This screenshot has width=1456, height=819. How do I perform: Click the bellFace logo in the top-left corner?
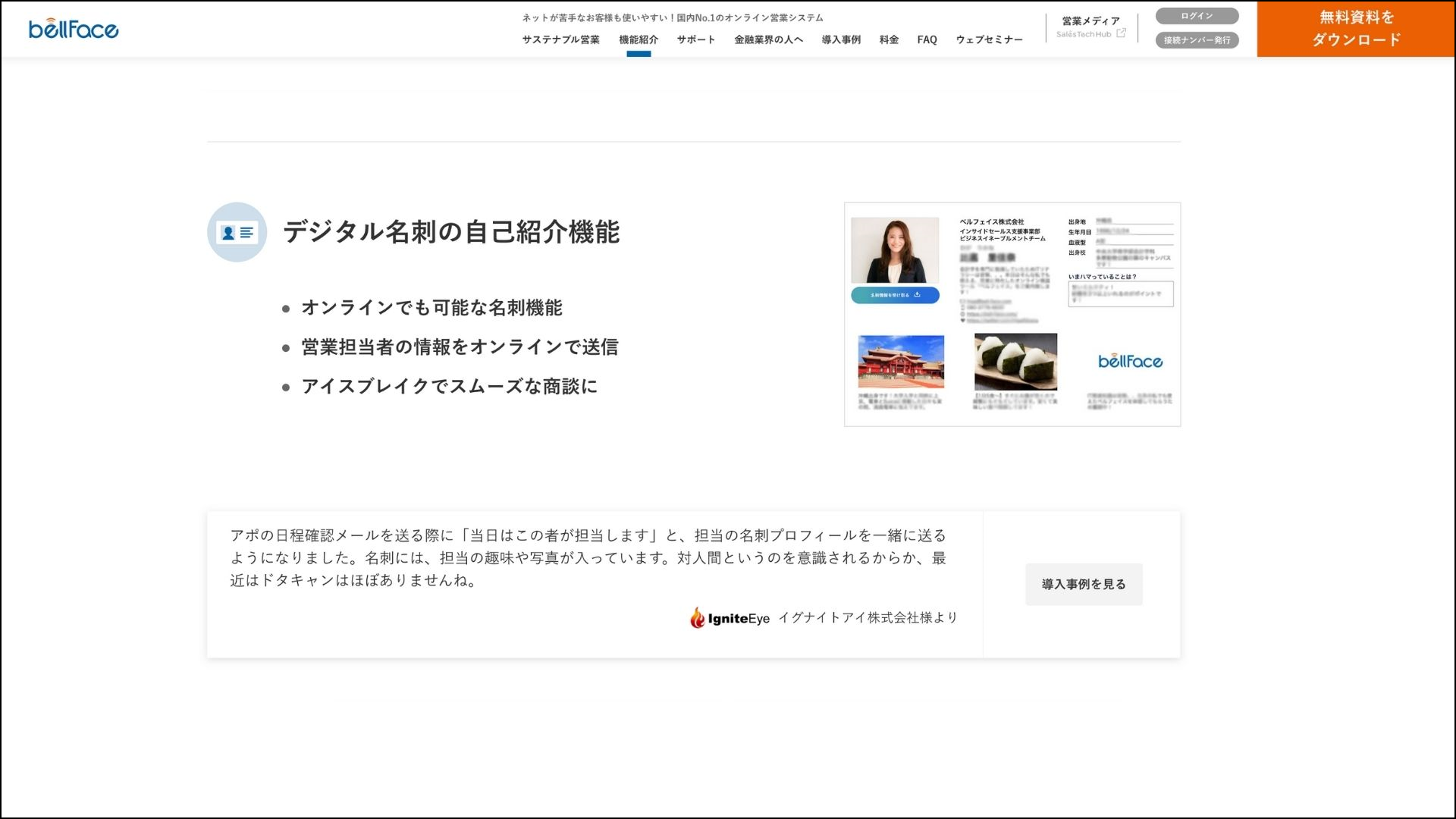(73, 28)
